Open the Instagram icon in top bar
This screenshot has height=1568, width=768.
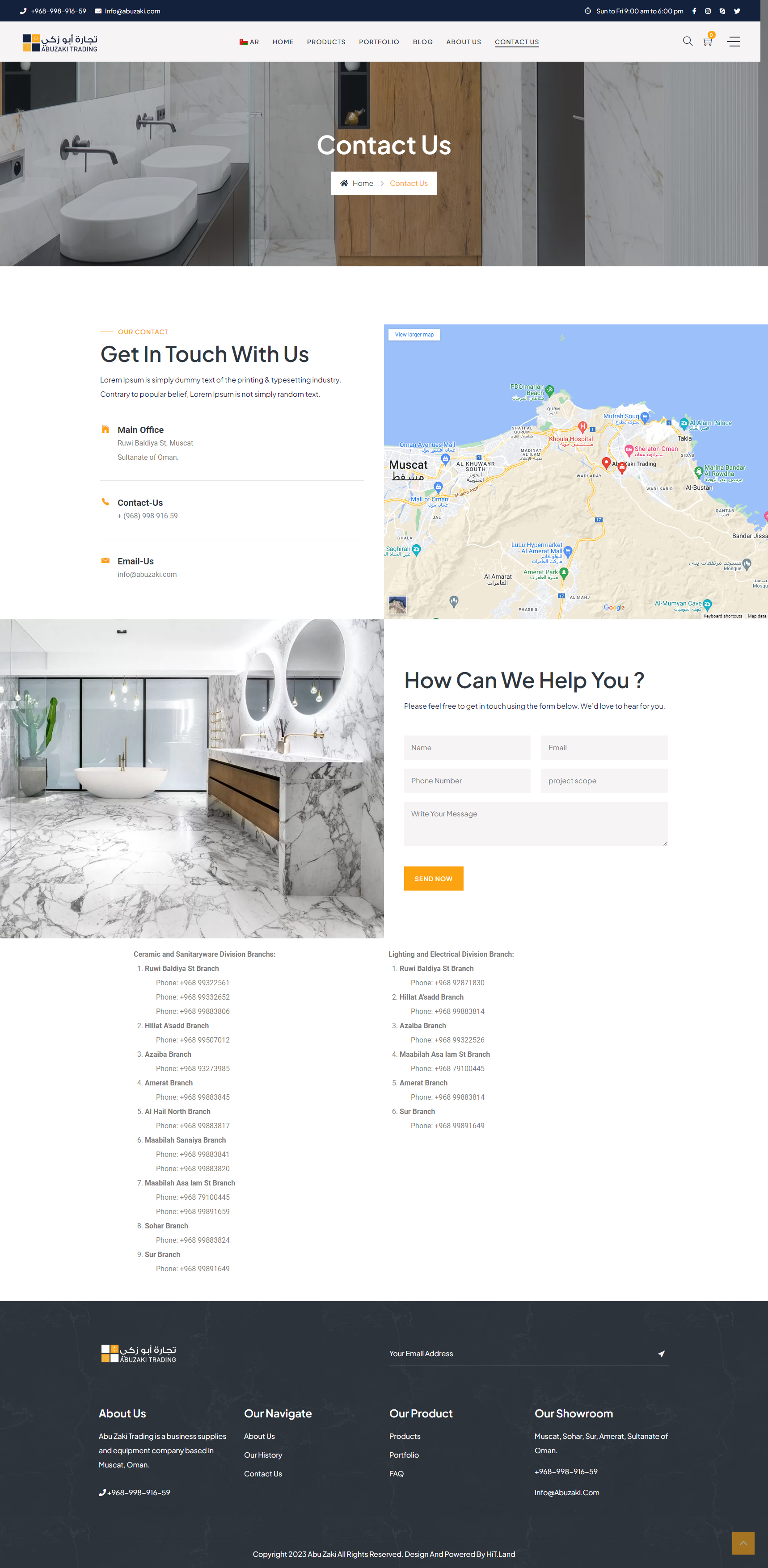(x=708, y=11)
